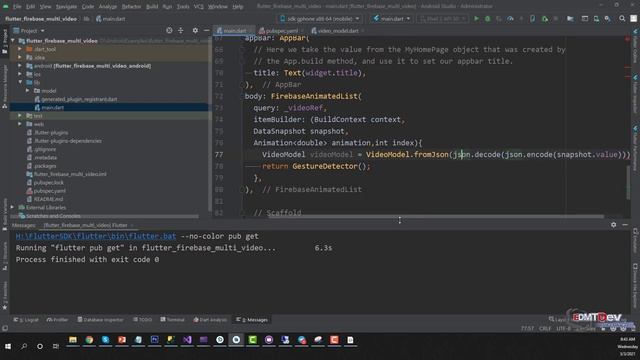This screenshot has height=360, width=640.
Task: Hide the Project panel using minus icon
Action: pyautogui.click(x=207, y=30)
